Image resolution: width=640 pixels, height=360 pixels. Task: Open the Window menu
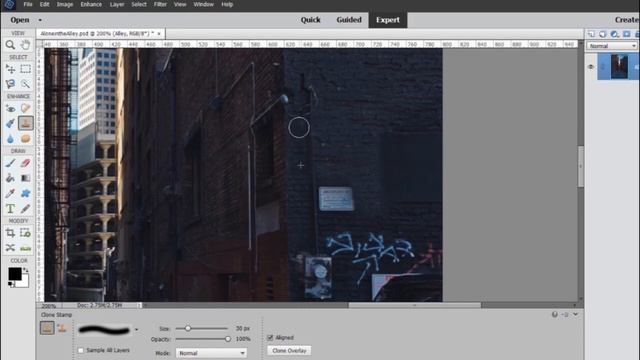point(203,4)
